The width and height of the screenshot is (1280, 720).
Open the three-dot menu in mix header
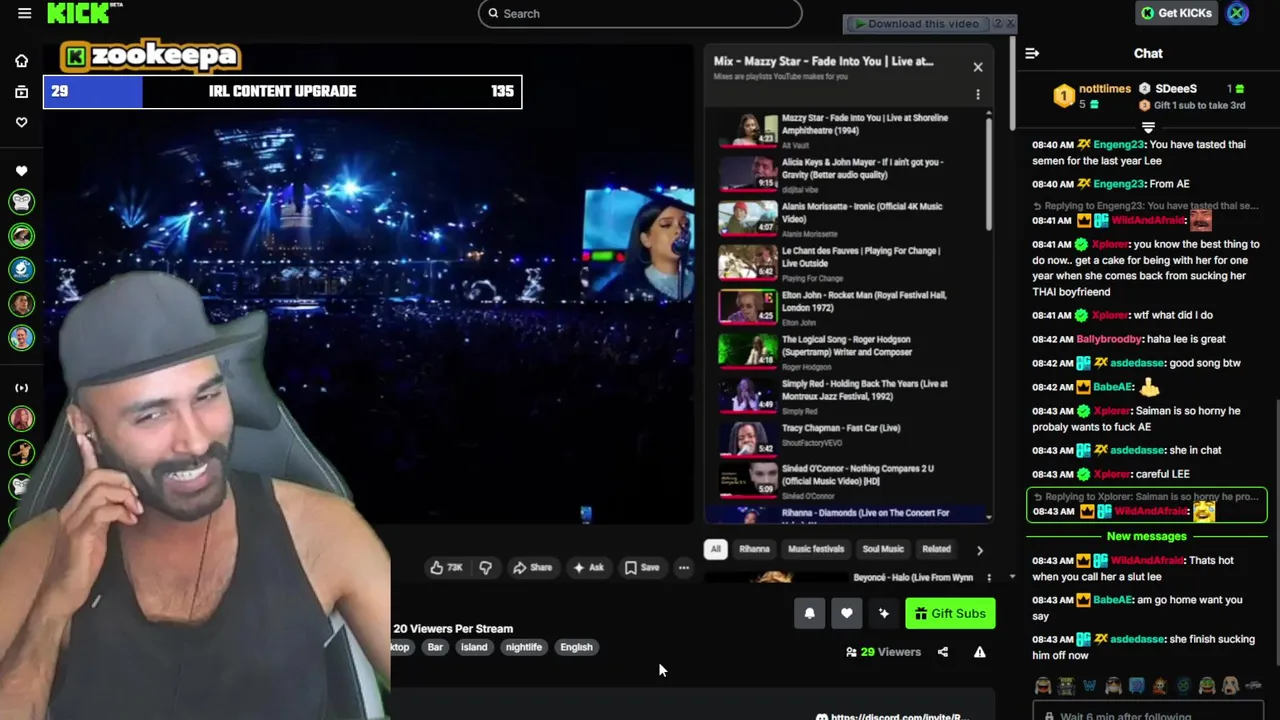click(x=978, y=94)
